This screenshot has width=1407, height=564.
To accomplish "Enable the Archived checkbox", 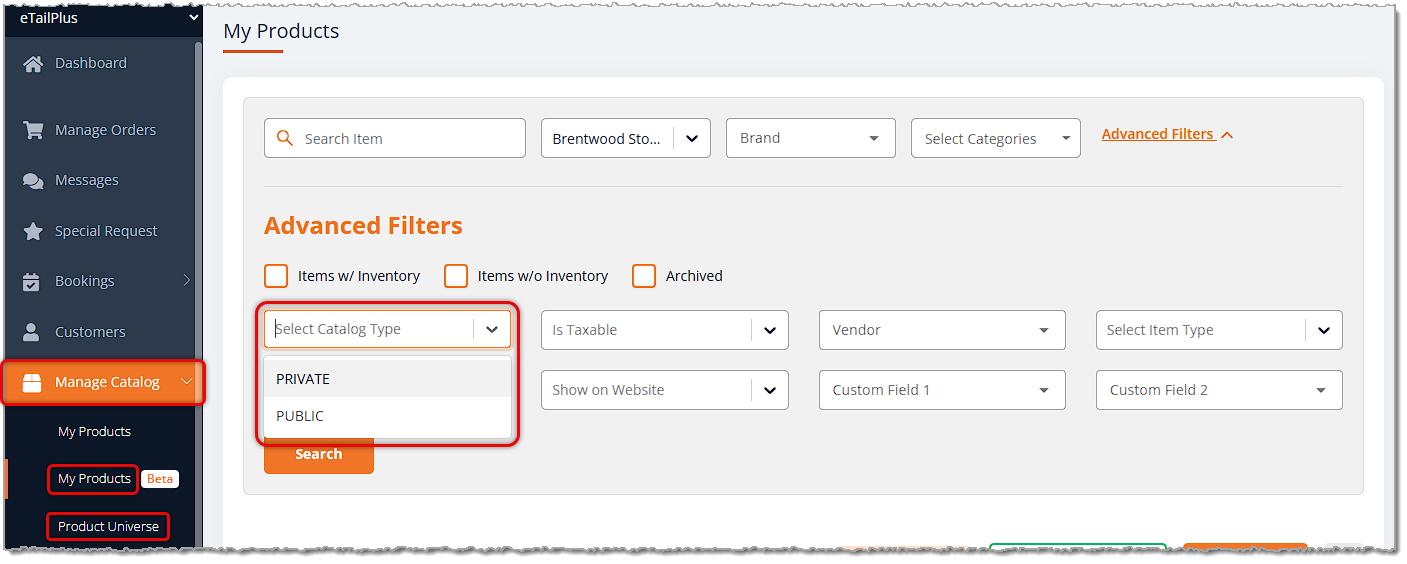I will tap(644, 276).
